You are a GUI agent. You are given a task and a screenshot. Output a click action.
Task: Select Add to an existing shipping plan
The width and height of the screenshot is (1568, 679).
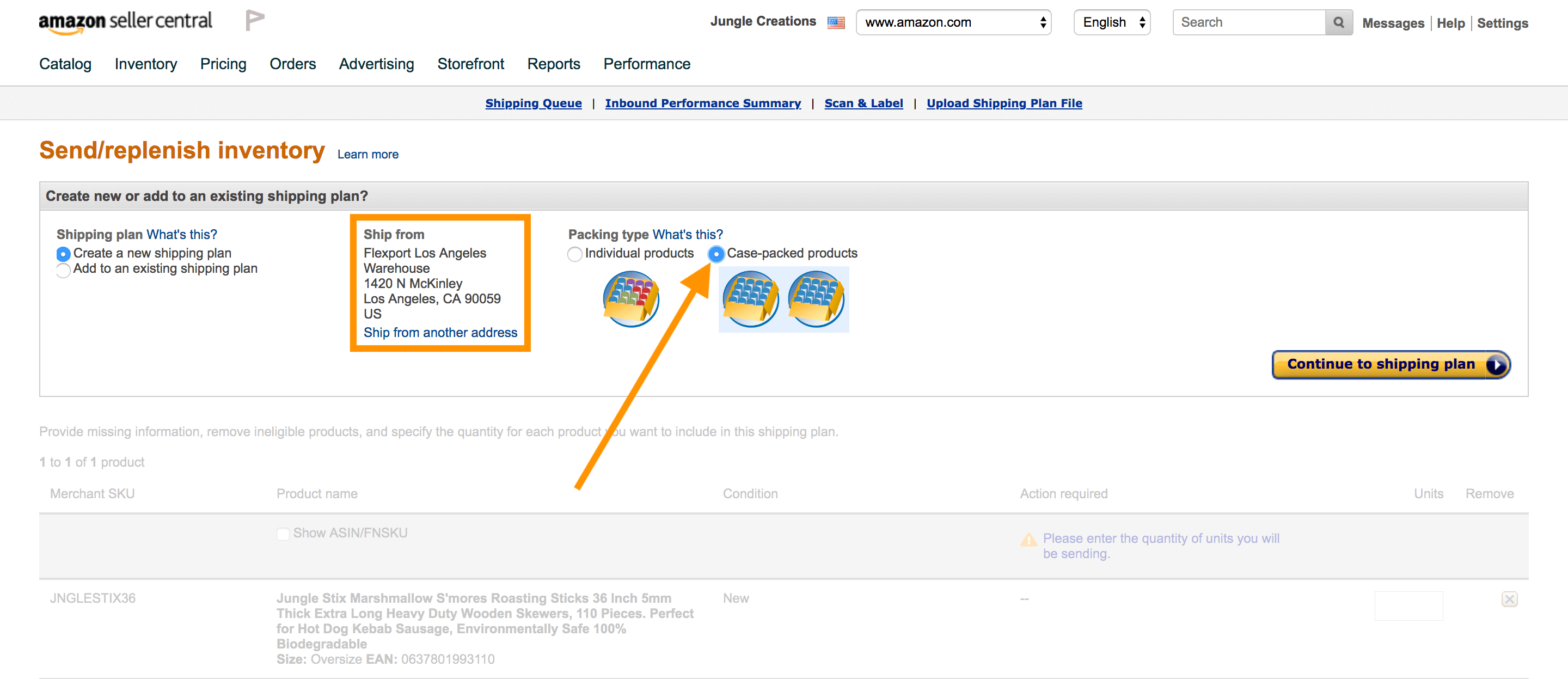[63, 270]
